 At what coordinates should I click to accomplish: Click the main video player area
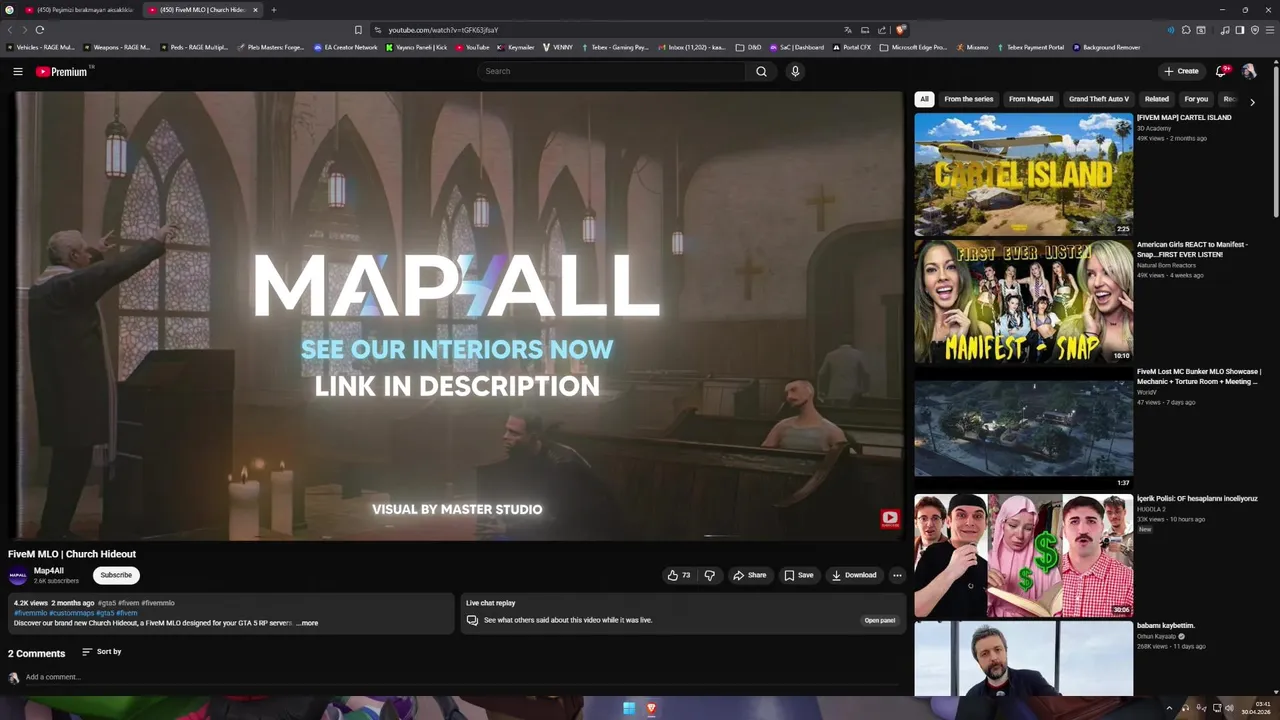point(456,316)
